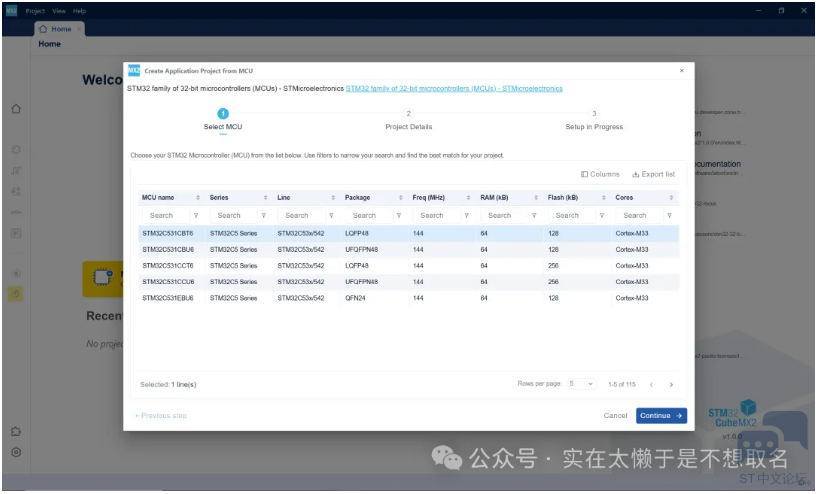Sort by MCU name column arrows

coord(198,198)
